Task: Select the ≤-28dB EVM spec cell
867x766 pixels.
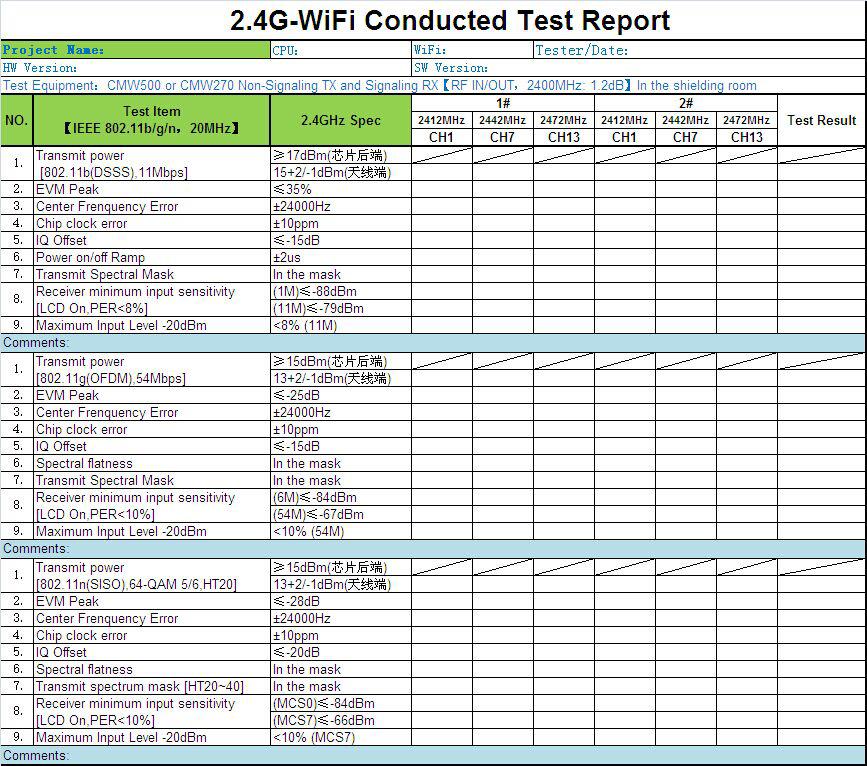Action: (x=341, y=601)
